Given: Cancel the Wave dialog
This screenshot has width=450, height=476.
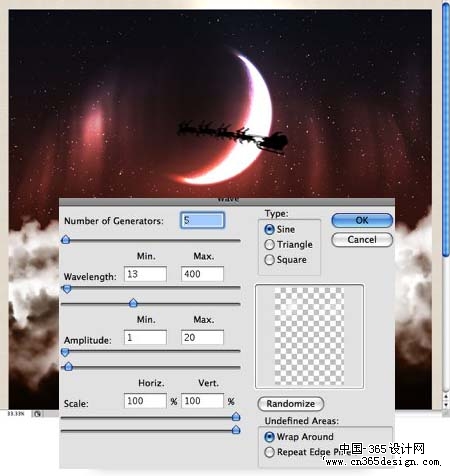Looking at the screenshot, I should tap(362, 240).
